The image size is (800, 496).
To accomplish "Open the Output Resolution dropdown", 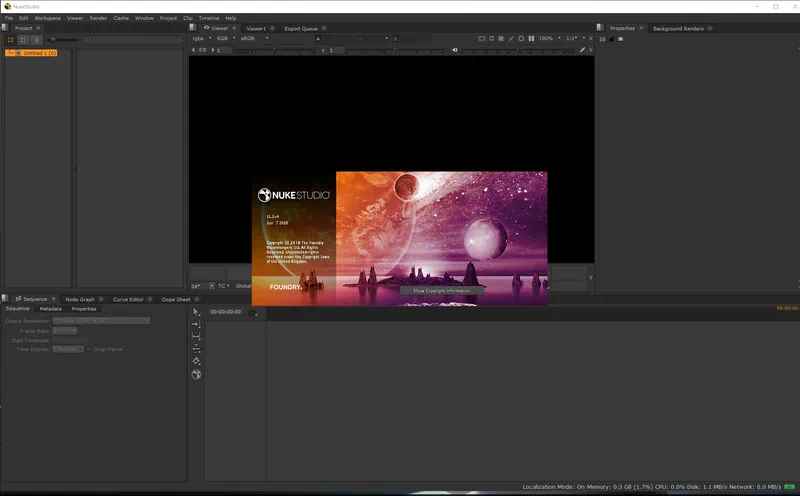I will click(x=101, y=321).
